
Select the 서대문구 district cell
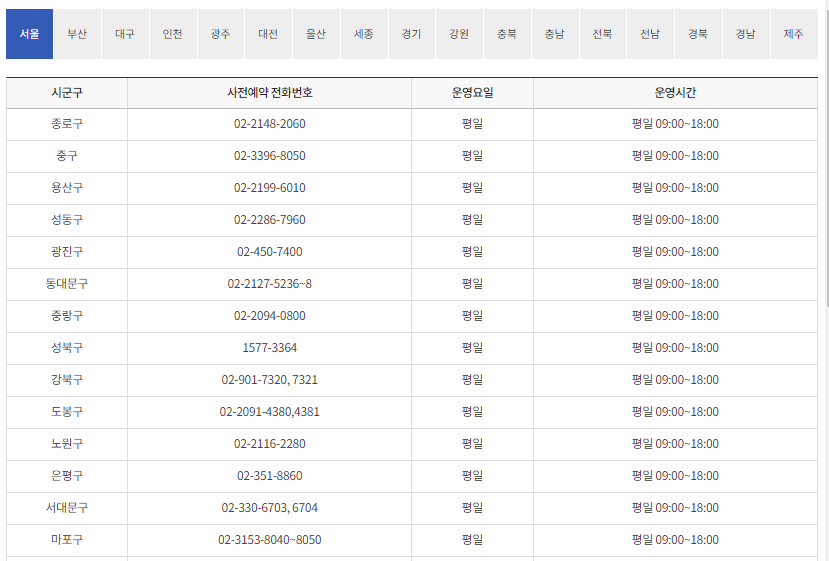click(67, 508)
